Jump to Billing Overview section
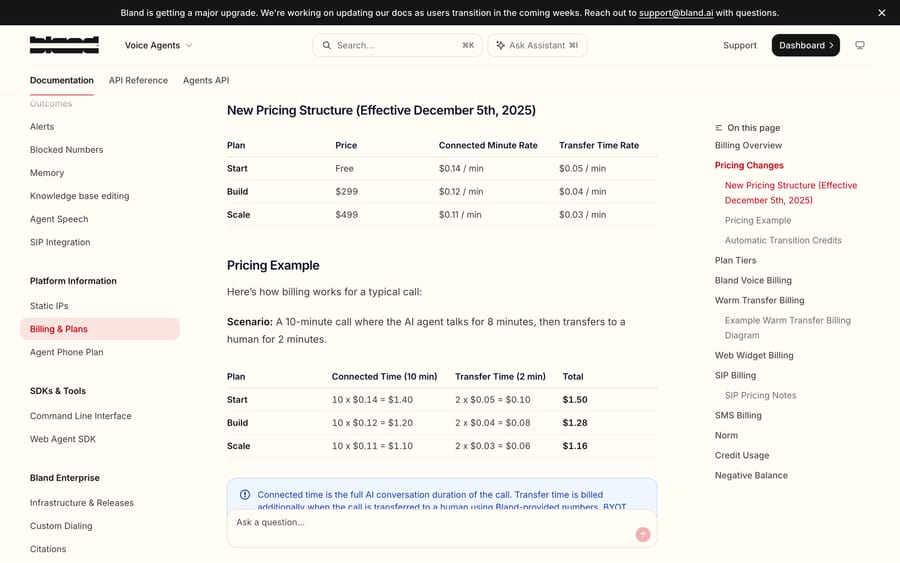Screen dimensions: 900x563 [x=748, y=145]
